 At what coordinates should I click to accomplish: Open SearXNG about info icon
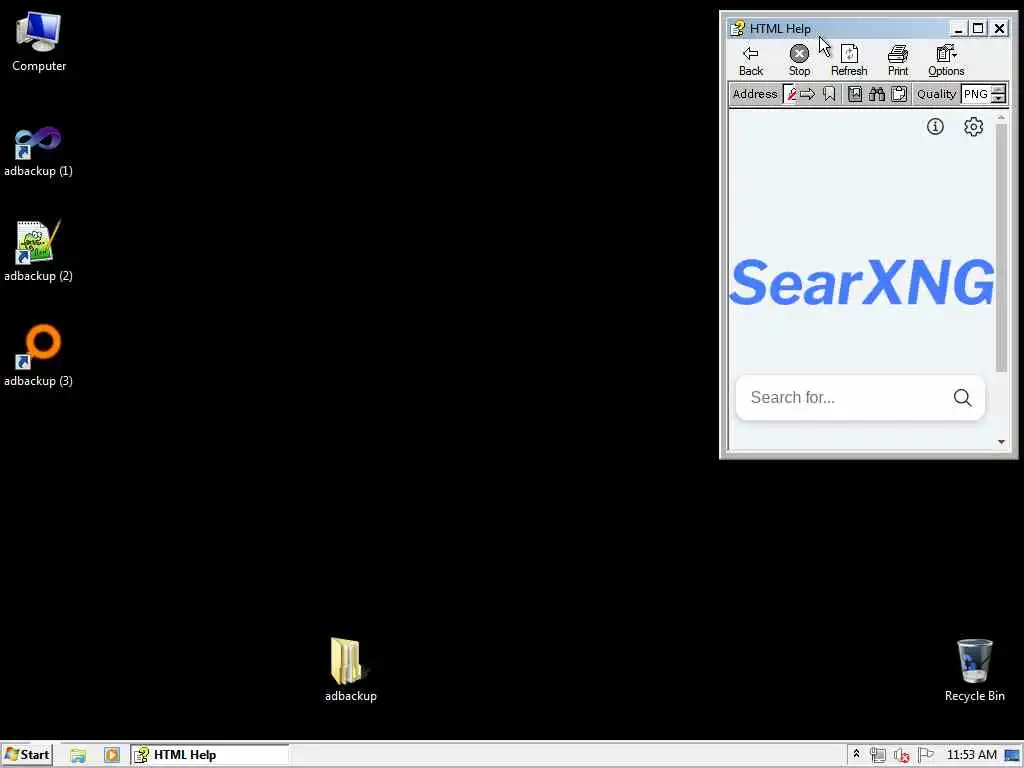935,127
